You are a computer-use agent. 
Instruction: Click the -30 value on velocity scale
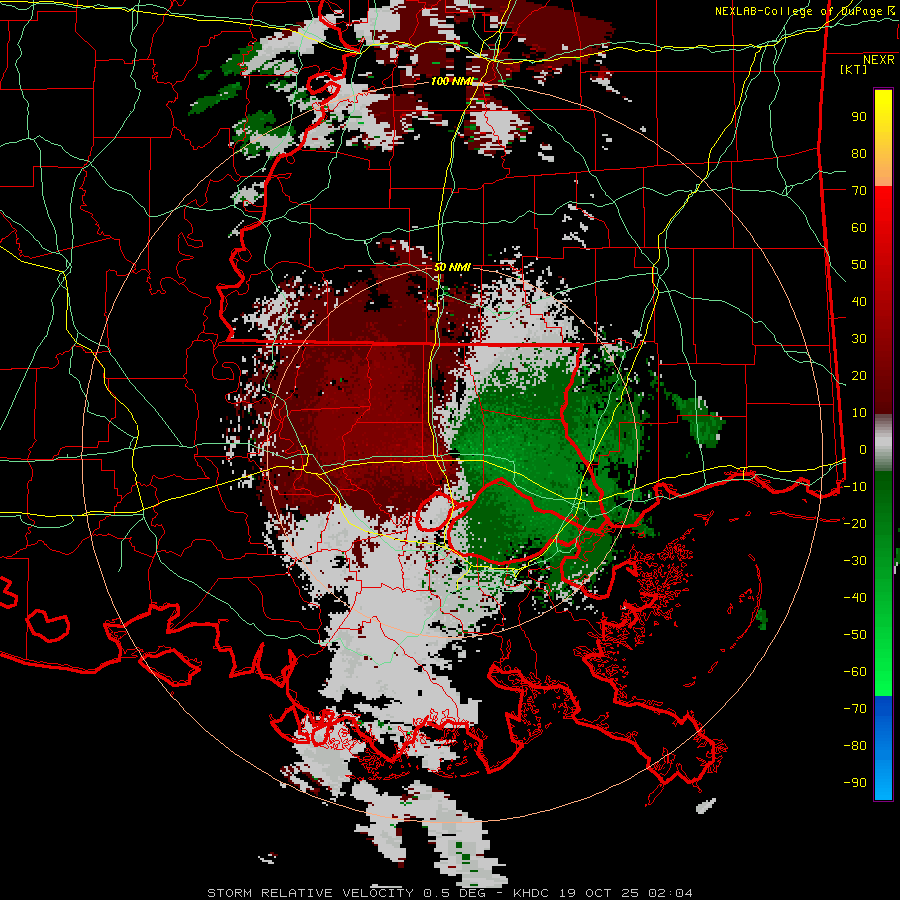click(855, 561)
